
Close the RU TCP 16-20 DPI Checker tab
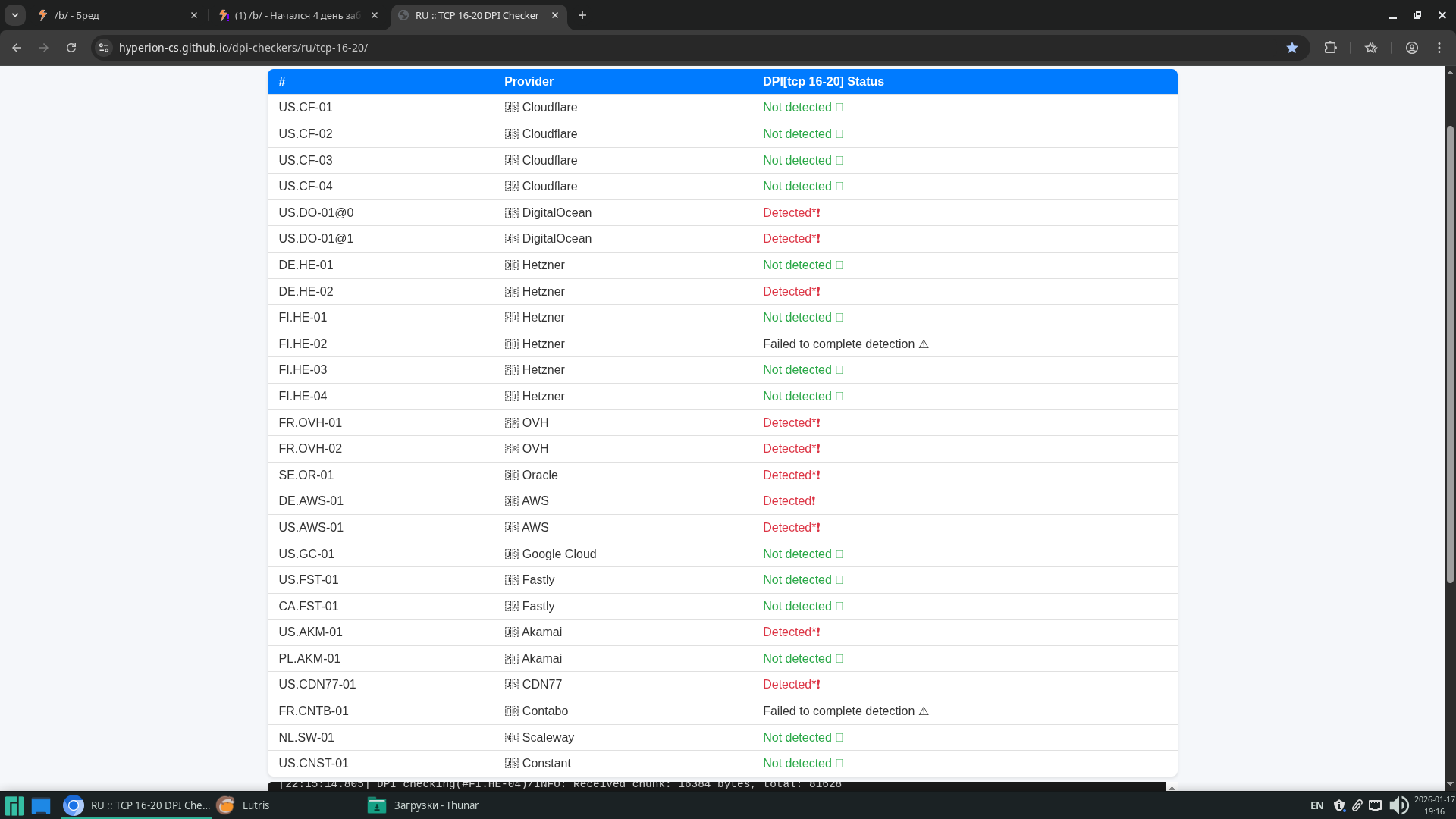(555, 15)
